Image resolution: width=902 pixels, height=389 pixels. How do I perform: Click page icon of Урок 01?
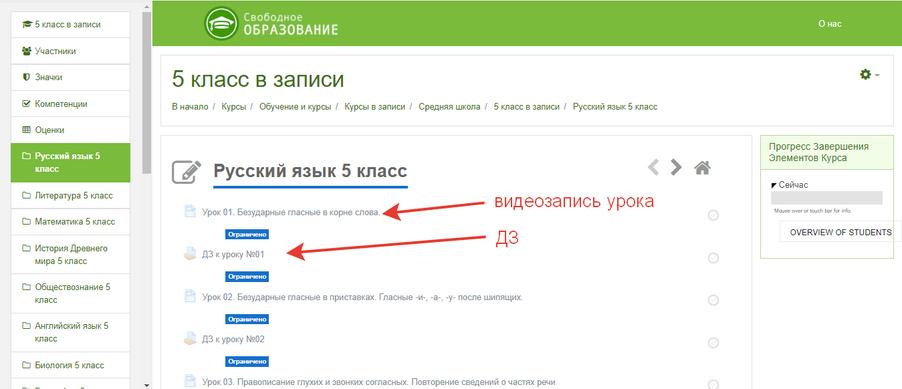pos(190,211)
